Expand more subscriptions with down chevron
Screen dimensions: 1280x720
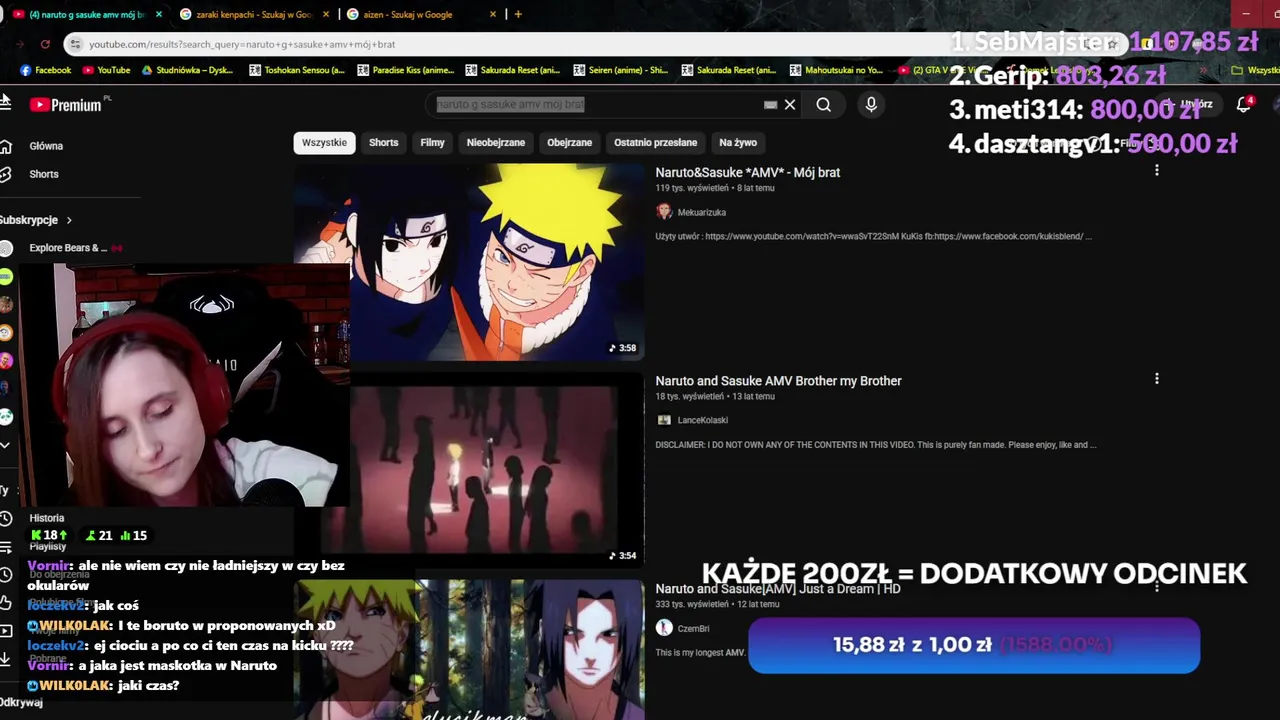click(5, 445)
